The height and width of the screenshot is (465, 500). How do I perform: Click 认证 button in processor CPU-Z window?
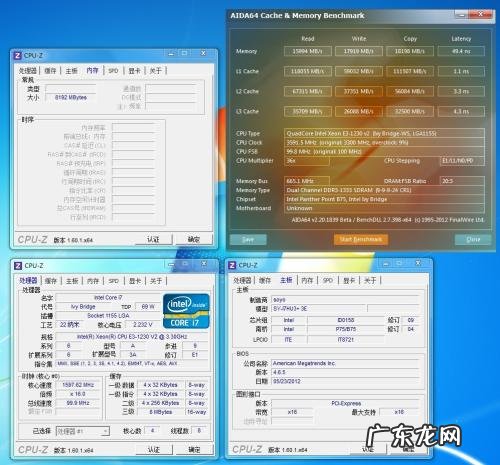(153, 450)
